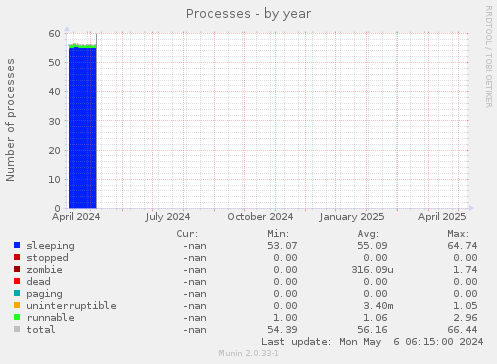Image resolution: width=497 pixels, height=364 pixels.
Task: Click the dark red zombie swatch
Action: 17,269
